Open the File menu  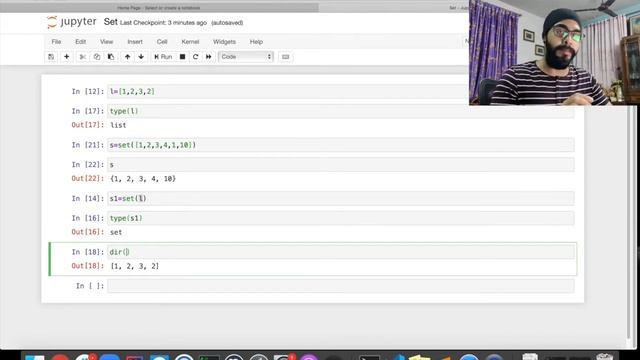56,42
